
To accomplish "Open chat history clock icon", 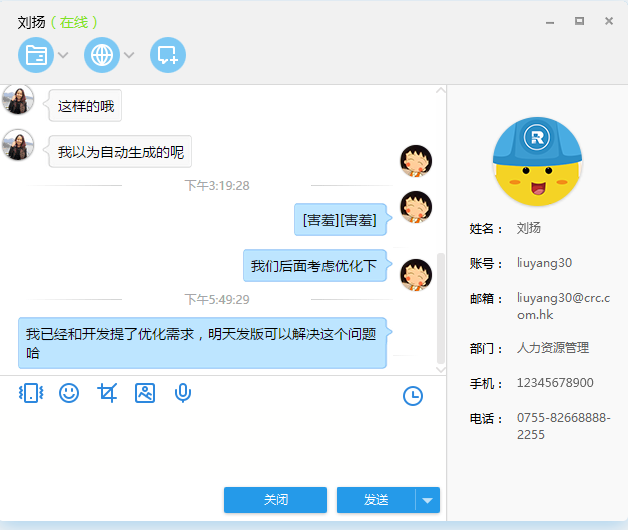I will point(413,396).
